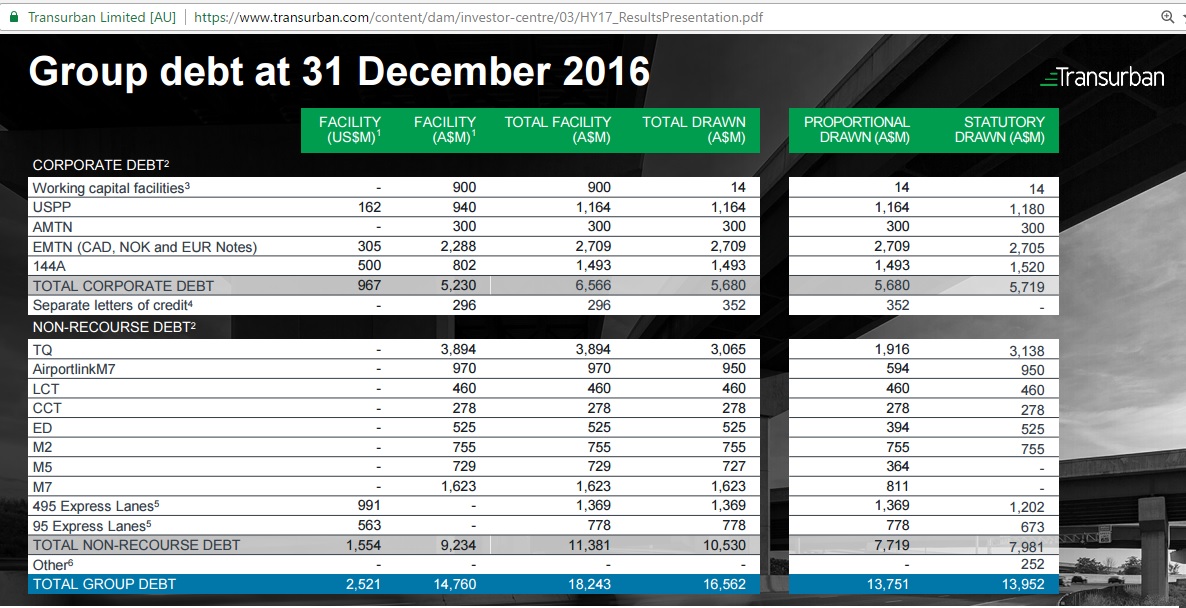Click total non-recourse proportional drawn '7,719'
Viewport: 1186px width, 608px height.
point(892,544)
